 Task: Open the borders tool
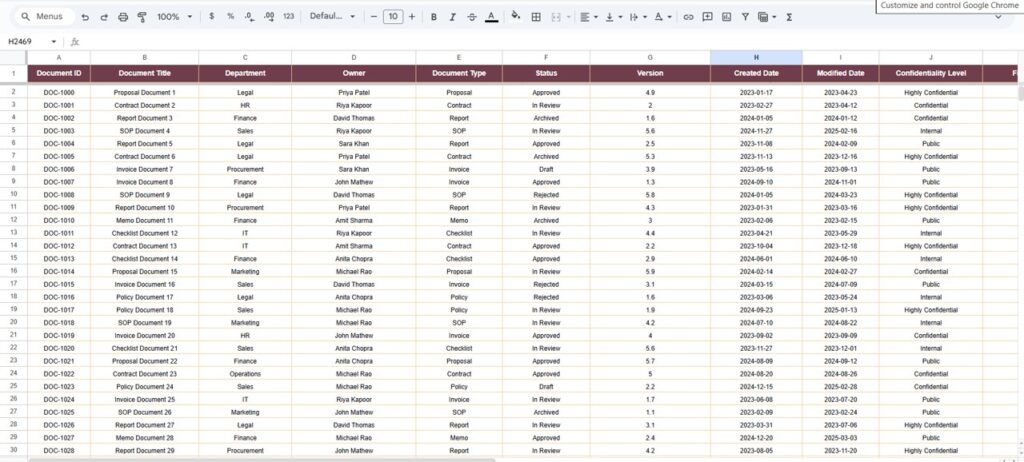click(536, 17)
